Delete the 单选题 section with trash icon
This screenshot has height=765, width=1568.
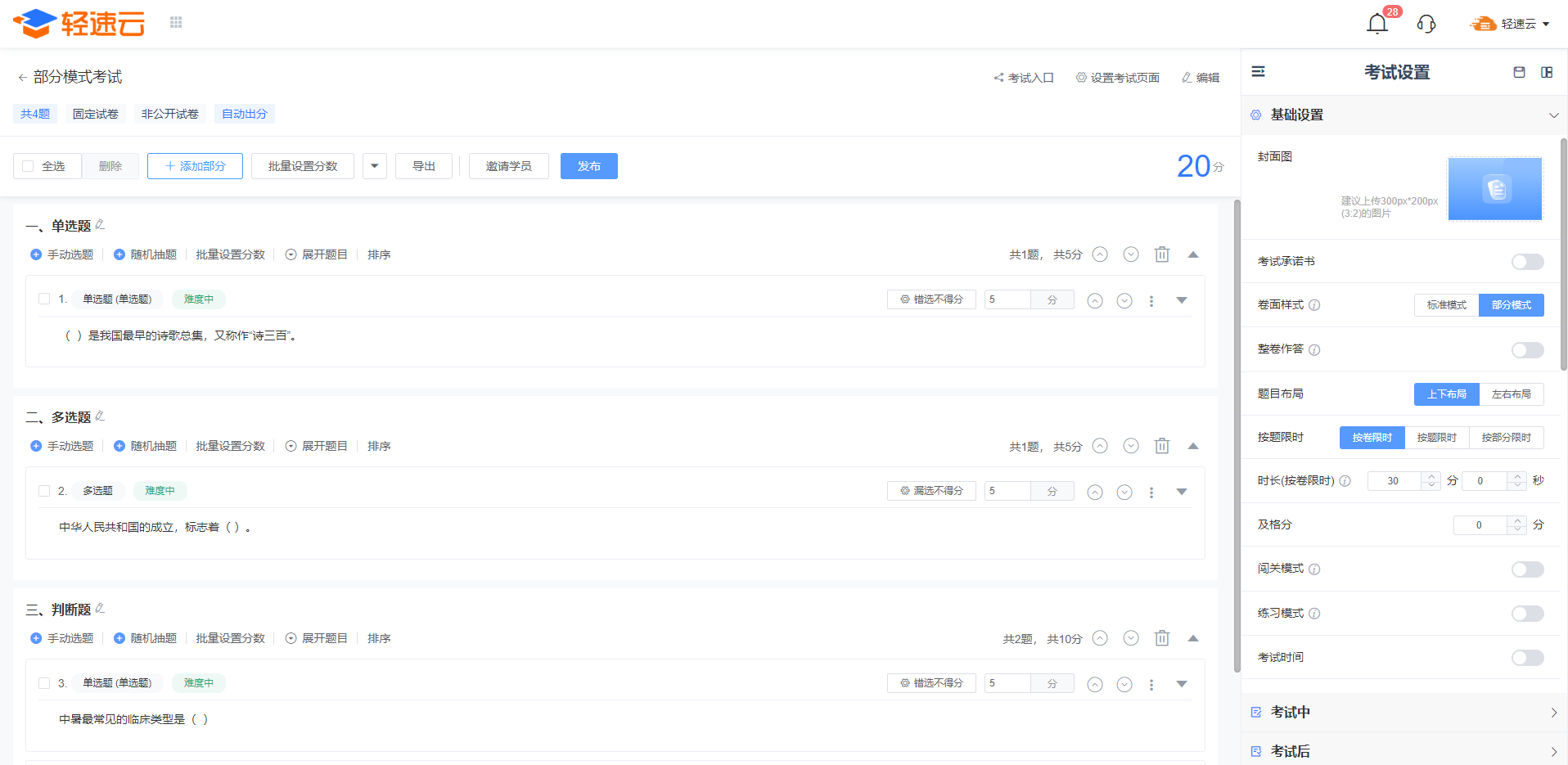click(1162, 254)
